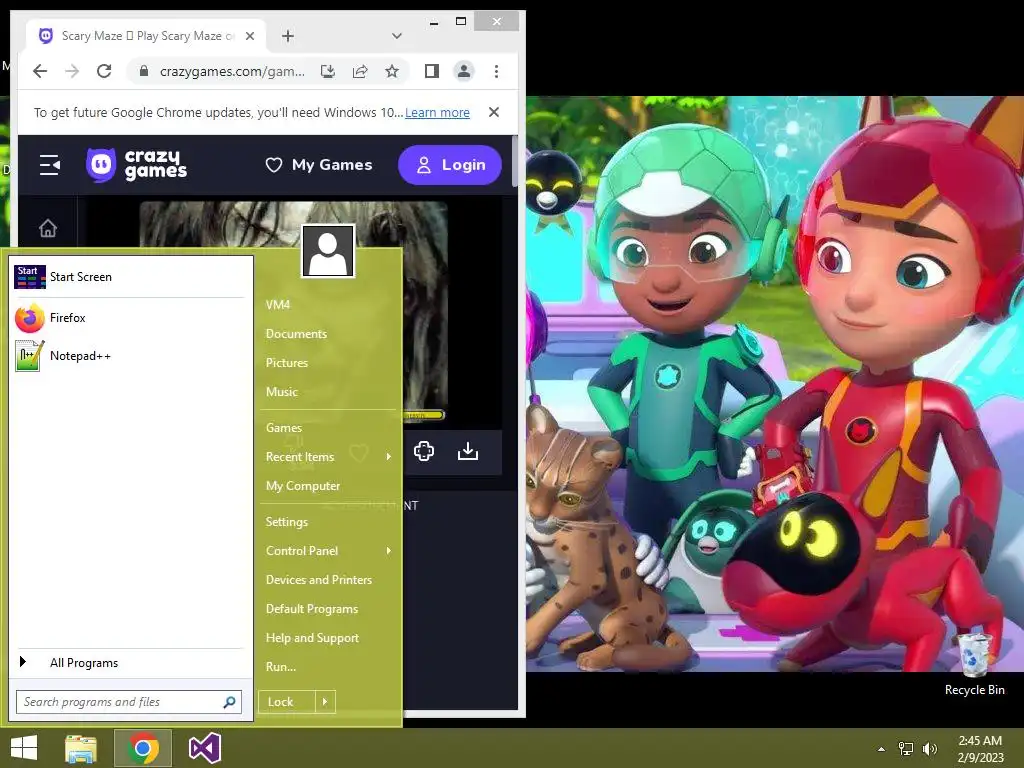Click the start menu search magnifier icon
This screenshot has height=768, width=1024.
click(x=229, y=702)
